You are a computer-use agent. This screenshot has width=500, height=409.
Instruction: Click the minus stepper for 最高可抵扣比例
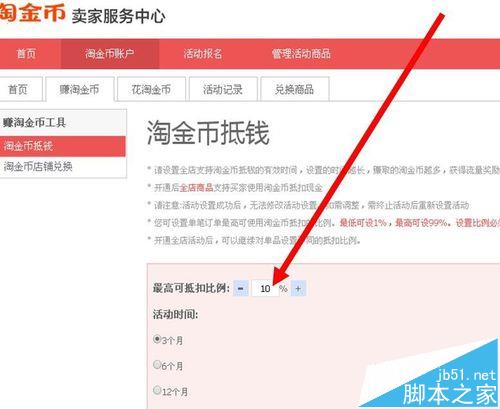click(x=241, y=288)
